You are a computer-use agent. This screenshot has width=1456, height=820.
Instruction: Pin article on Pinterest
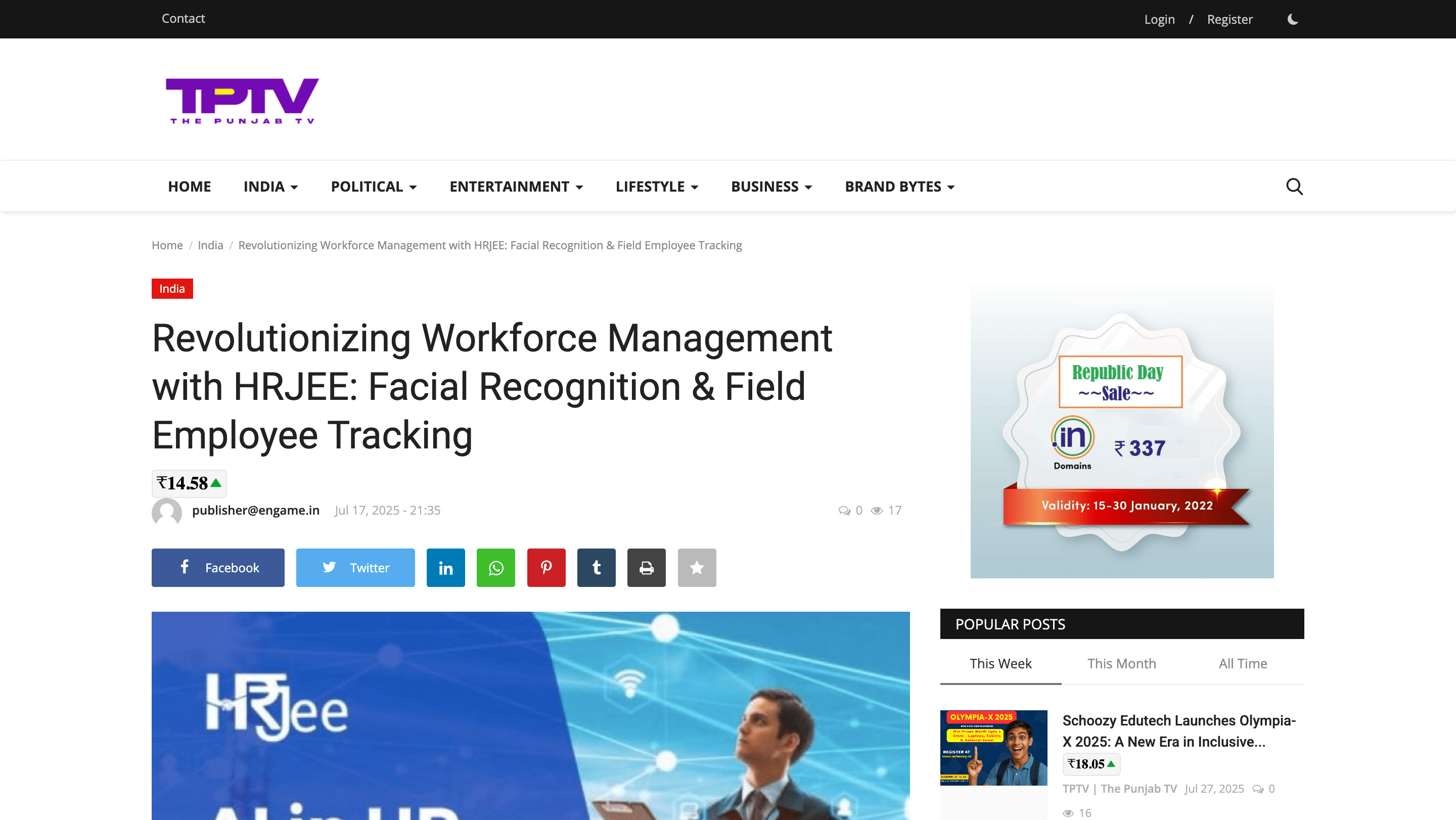(x=546, y=567)
